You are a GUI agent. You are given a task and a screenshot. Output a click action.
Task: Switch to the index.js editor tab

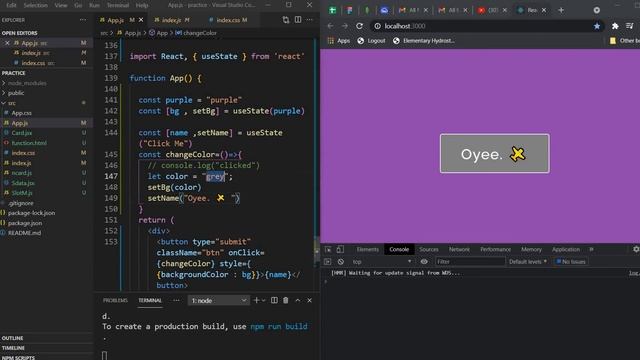click(171, 20)
